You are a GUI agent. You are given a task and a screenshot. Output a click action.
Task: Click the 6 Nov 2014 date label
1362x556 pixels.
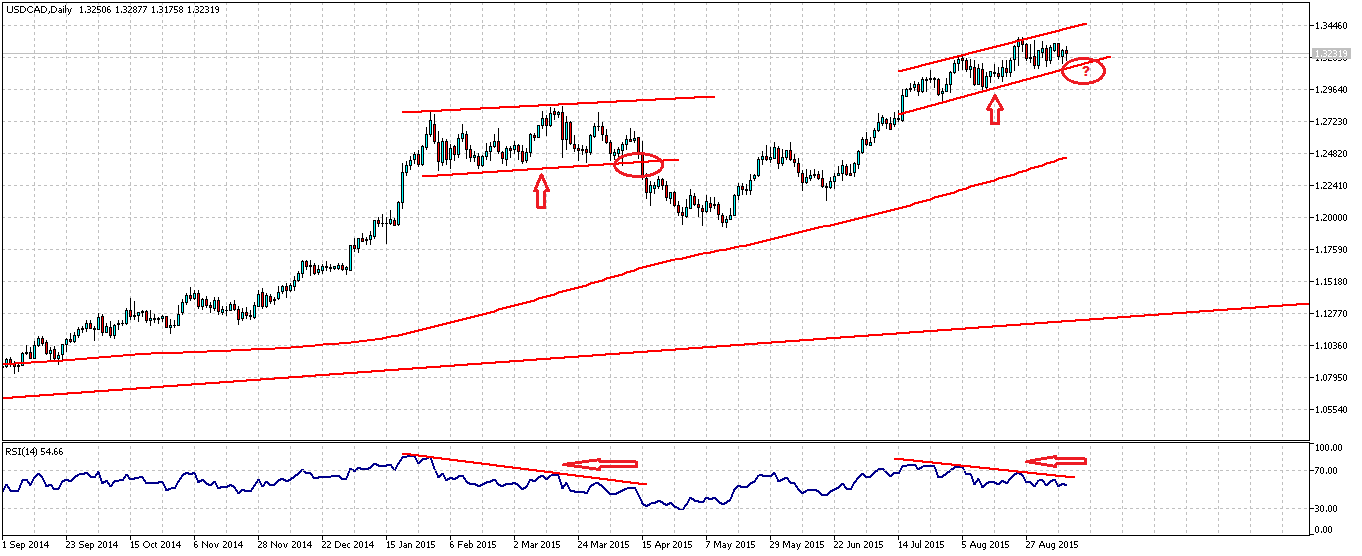(218, 545)
